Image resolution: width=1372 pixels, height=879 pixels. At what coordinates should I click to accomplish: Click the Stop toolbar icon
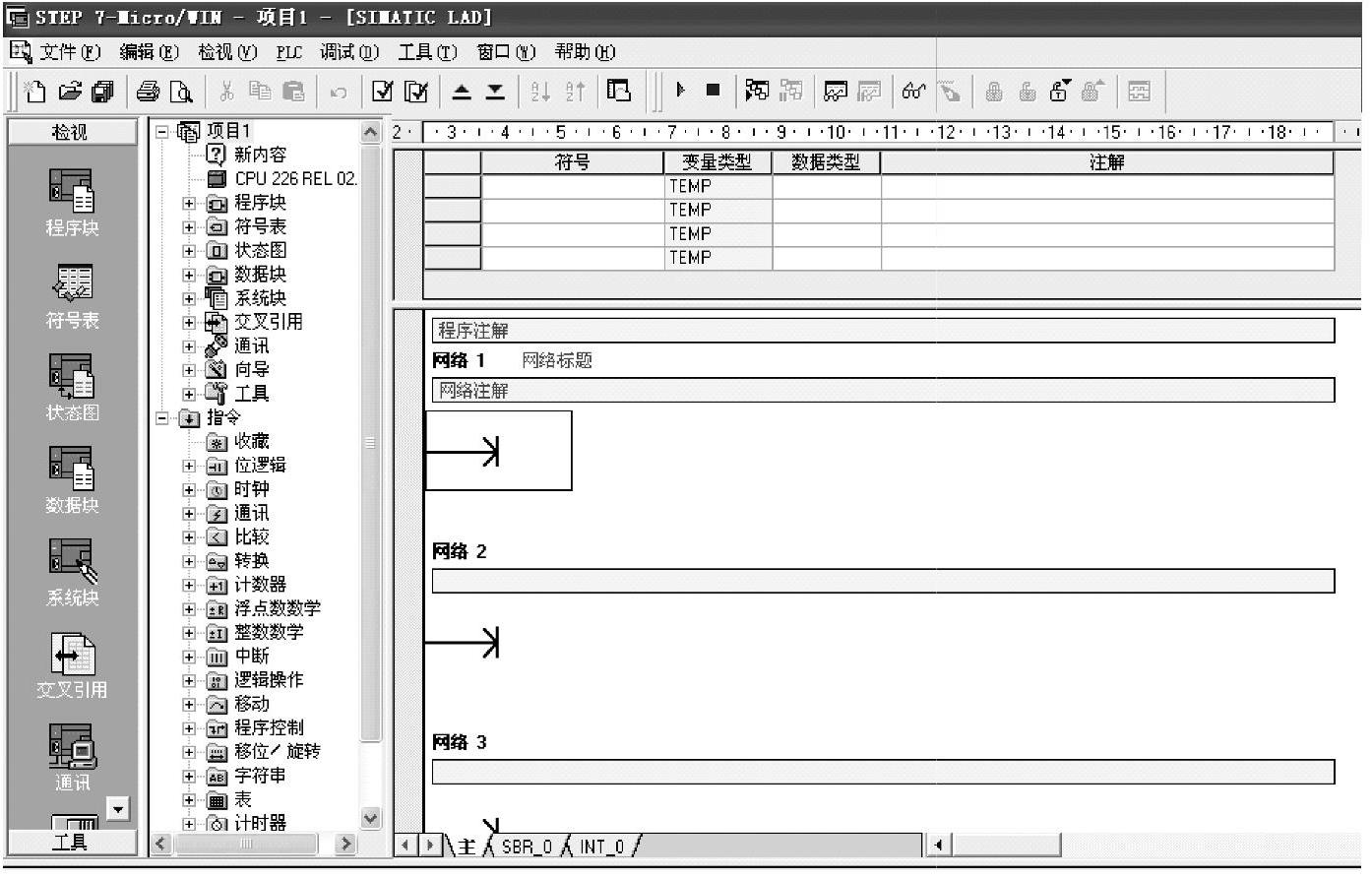(x=714, y=91)
